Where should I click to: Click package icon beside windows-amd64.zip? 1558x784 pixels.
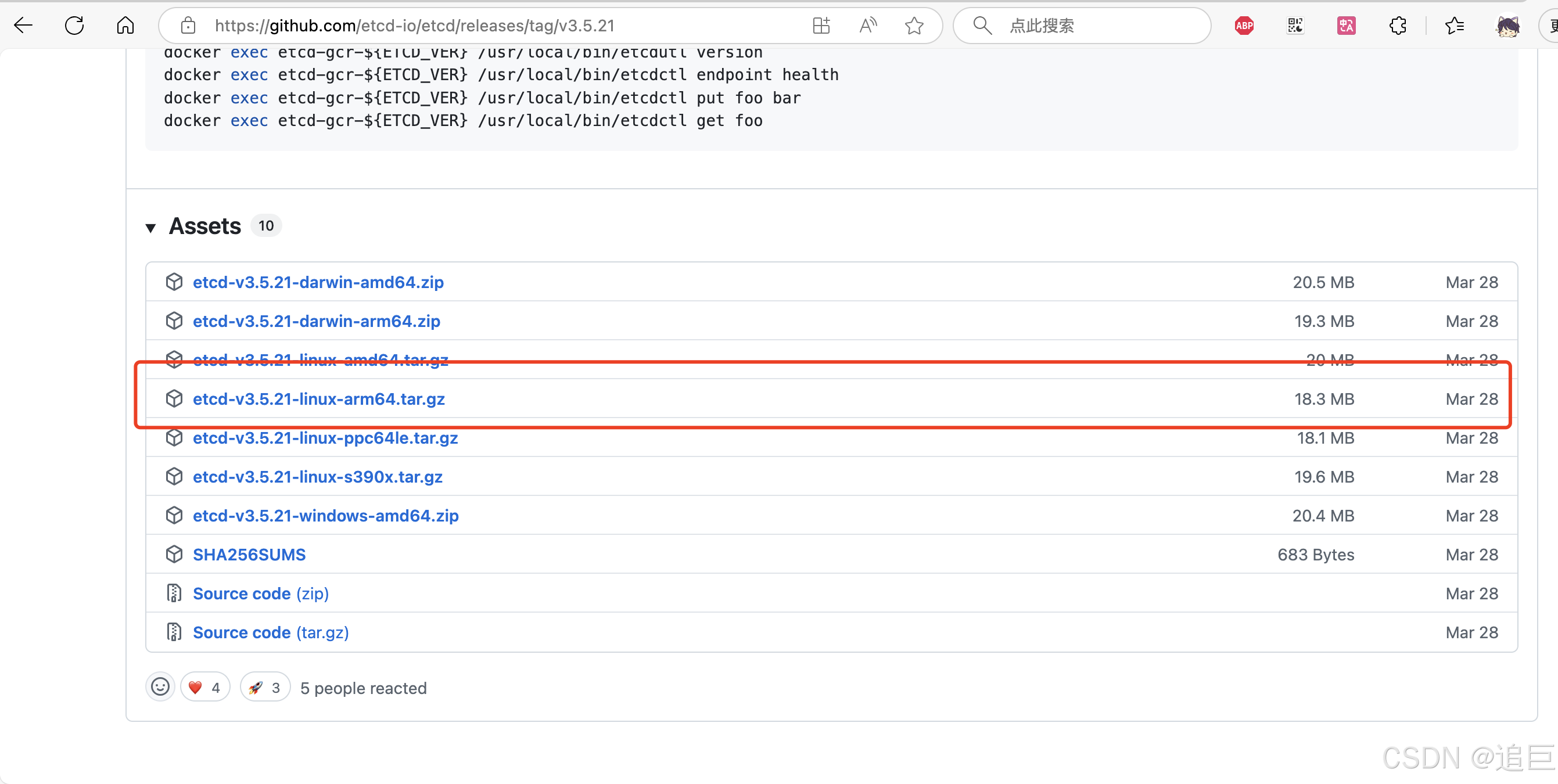coord(174,516)
